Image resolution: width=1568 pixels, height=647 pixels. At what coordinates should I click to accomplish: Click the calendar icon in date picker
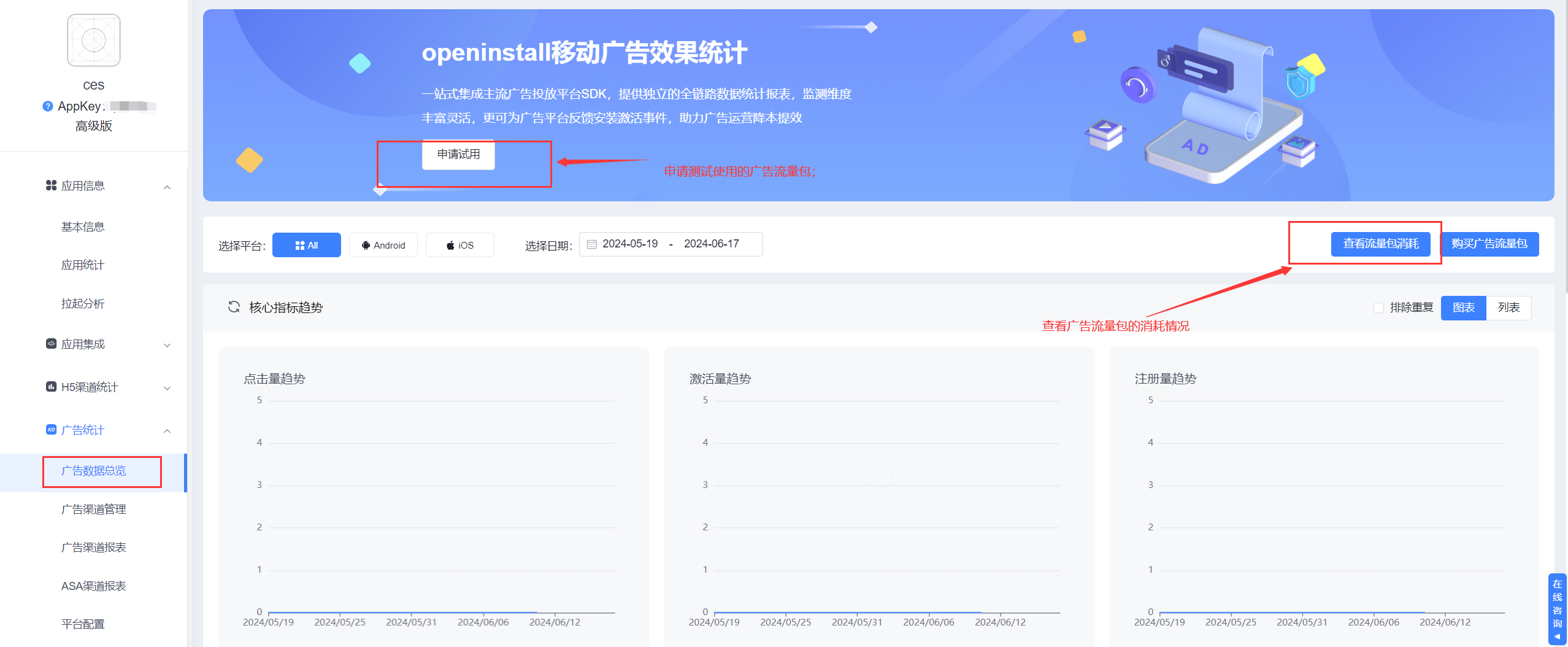[591, 244]
